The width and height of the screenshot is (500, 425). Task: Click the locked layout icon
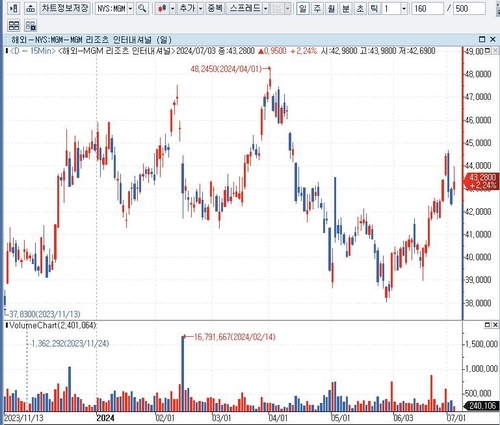[31, 26]
